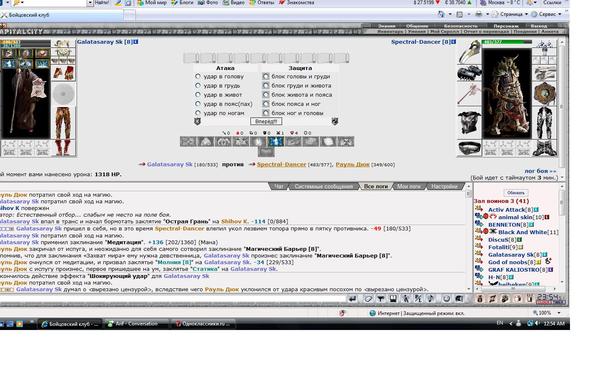Click the info icon next to Spectral-Dancer name
Image resolution: width=600 pixels, height=375 pixels.
tap(454, 42)
